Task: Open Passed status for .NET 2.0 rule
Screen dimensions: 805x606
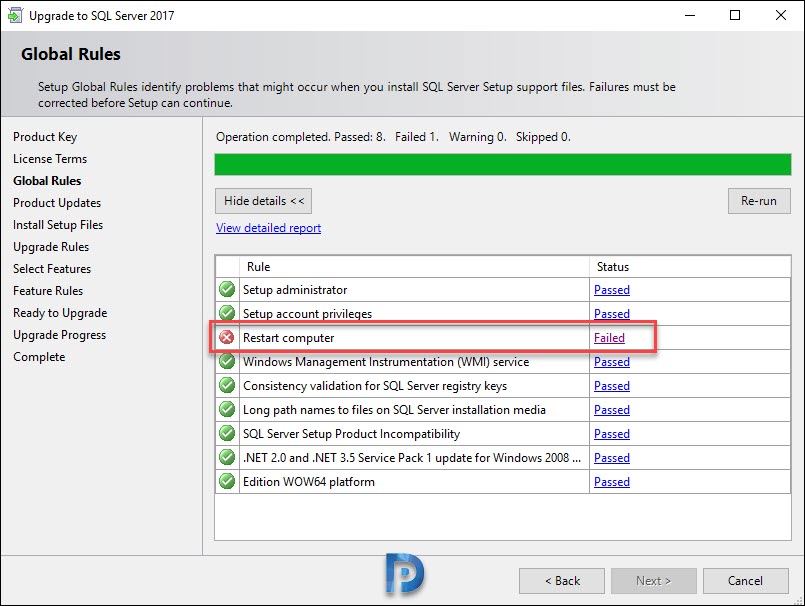Action: click(611, 458)
